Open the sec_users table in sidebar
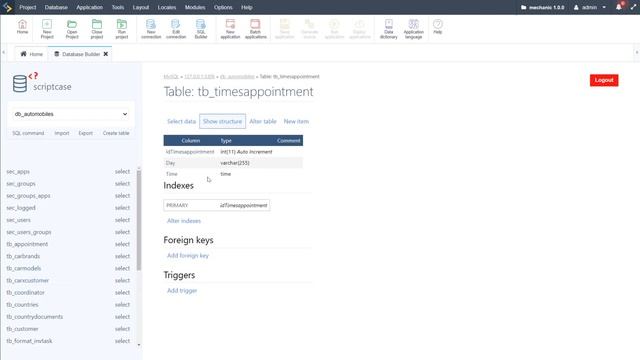640x360 pixels. coord(18,220)
